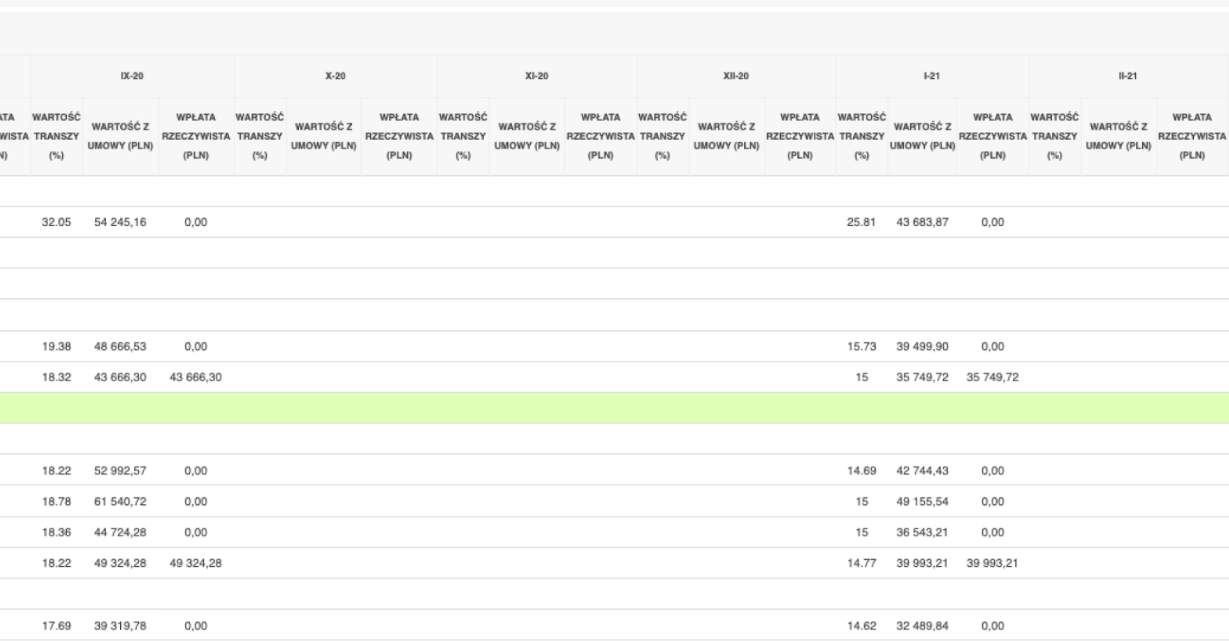Click 'Wpłata rzeczywista (PLN)' header under XI-20
The width and height of the screenshot is (1229, 641).
pos(600,136)
